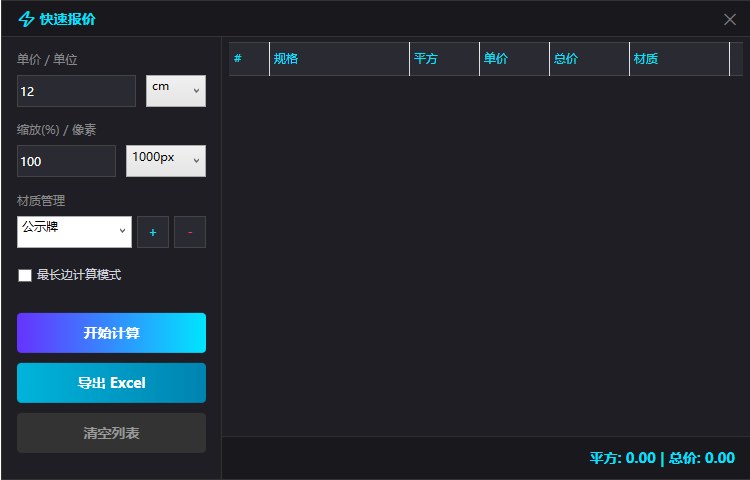Click the 平方: 0.00 | 总价: 0.00 summary text
Image resolution: width=750 pixels, height=480 pixels.
(662, 458)
